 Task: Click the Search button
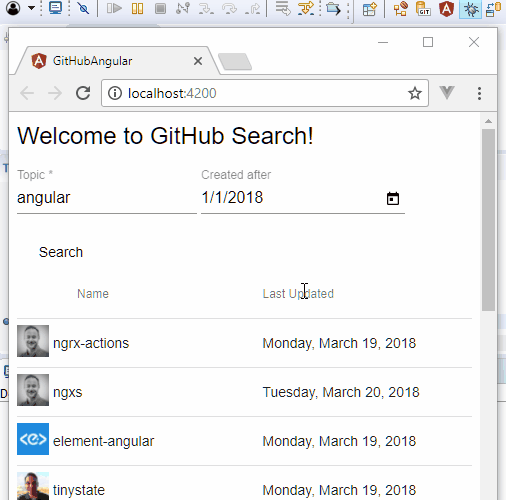click(61, 252)
